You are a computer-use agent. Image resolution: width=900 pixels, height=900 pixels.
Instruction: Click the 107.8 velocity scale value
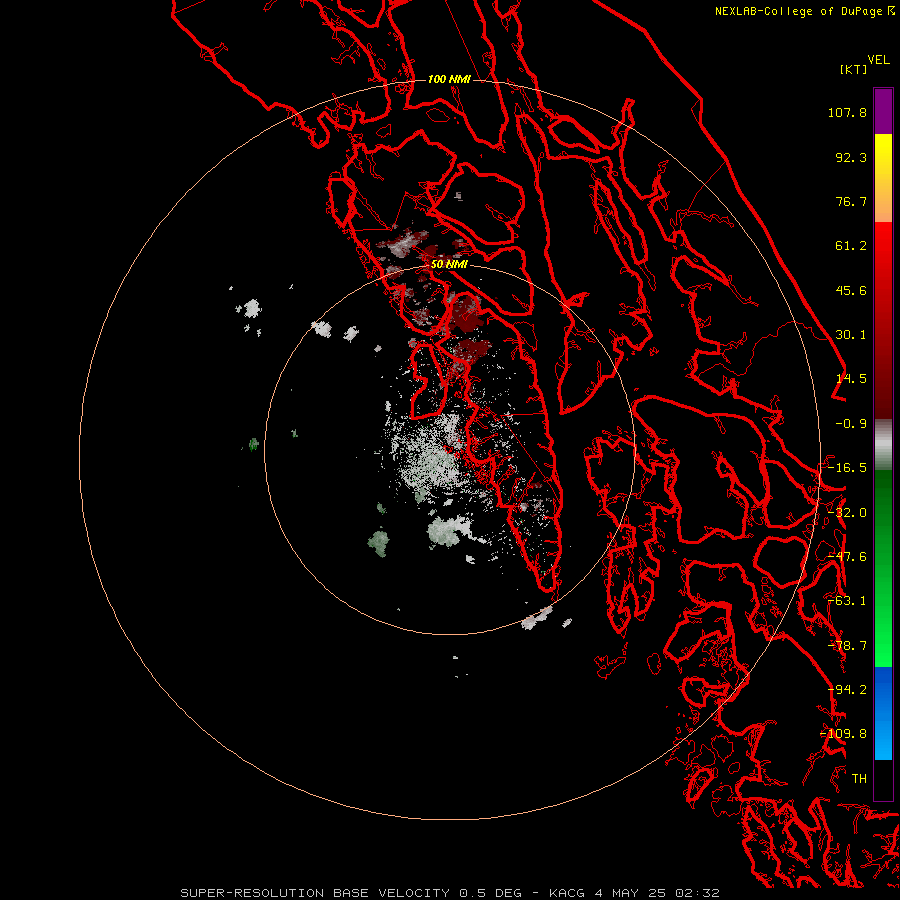(847, 112)
